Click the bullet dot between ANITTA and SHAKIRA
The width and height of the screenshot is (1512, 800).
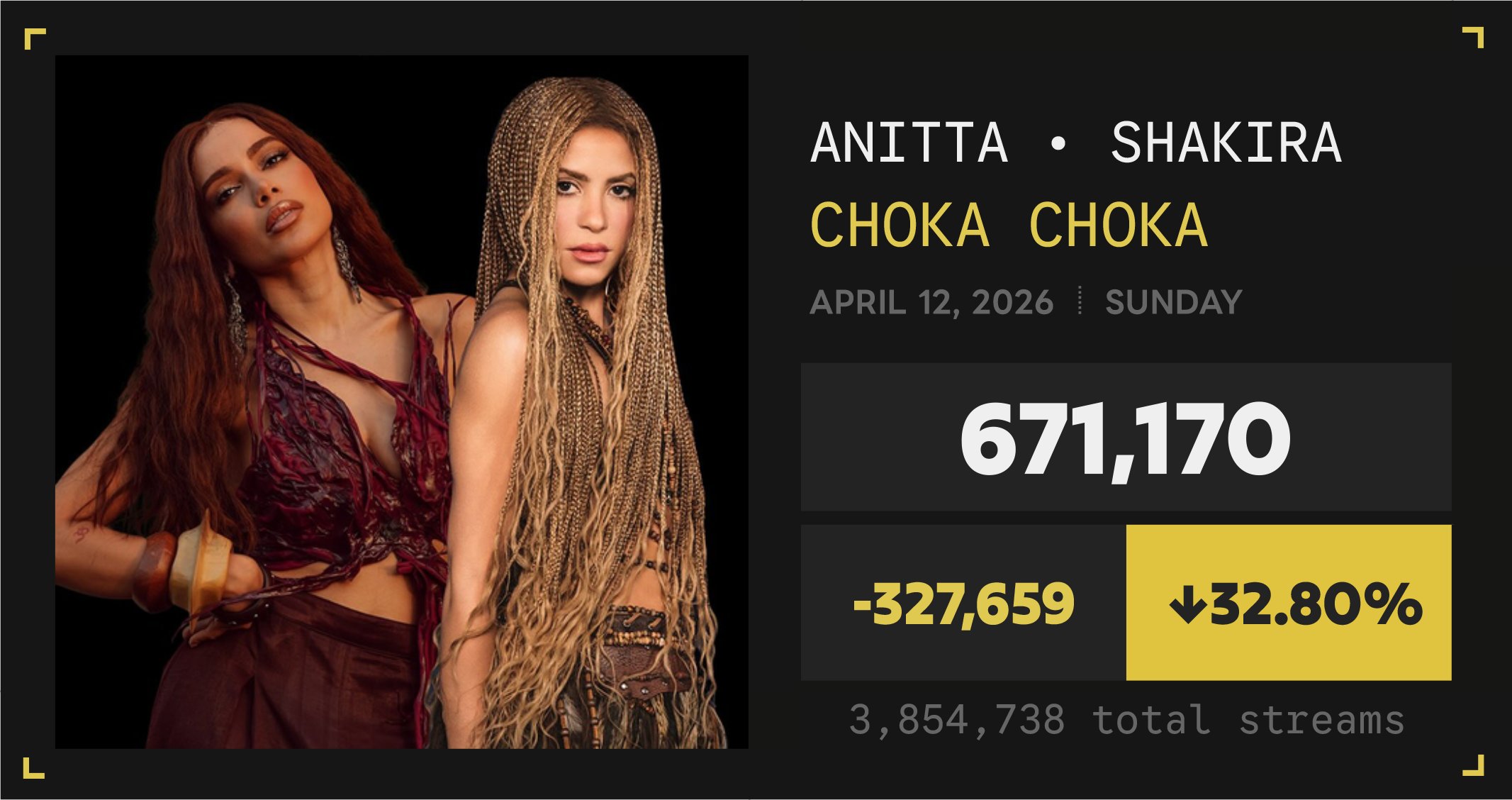[1058, 145]
